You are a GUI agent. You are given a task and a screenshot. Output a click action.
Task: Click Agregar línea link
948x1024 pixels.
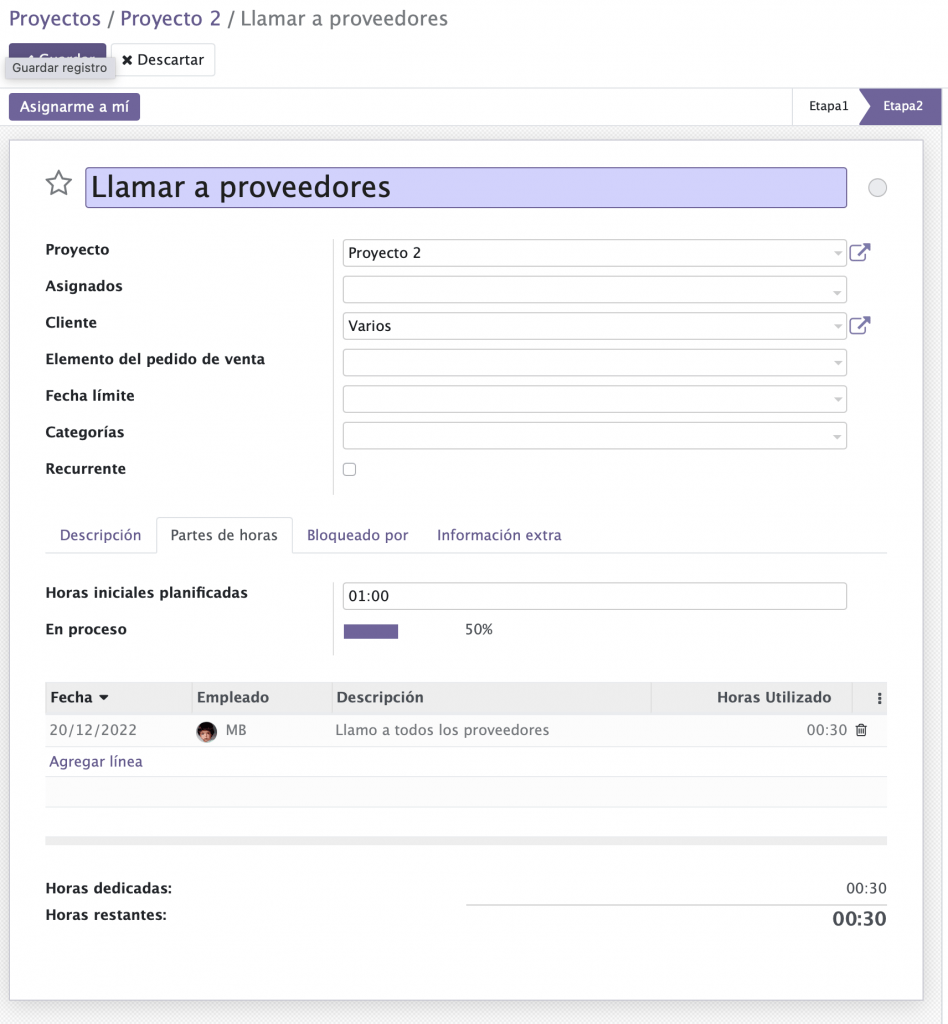coord(96,762)
